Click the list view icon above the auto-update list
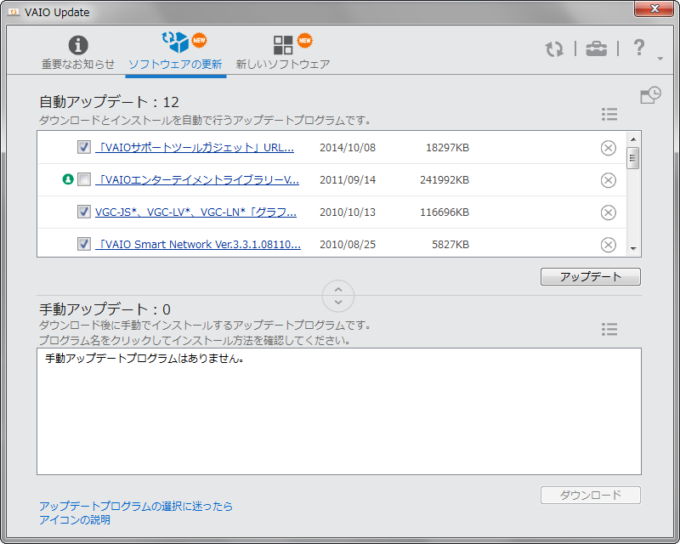This screenshot has height=544, width=680. pyautogui.click(x=609, y=115)
